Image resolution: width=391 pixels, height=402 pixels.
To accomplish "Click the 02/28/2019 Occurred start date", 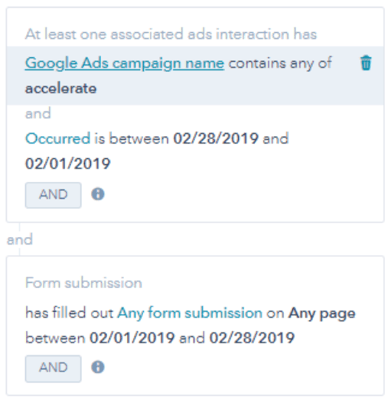I will click(x=216, y=138).
